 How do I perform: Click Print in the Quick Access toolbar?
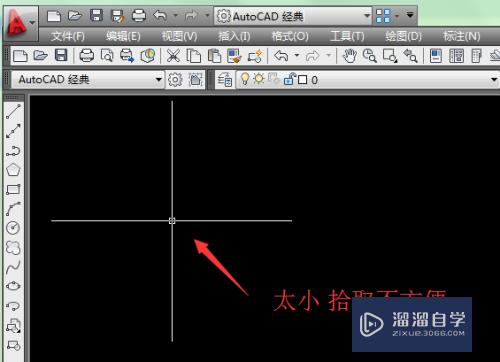(x=139, y=16)
